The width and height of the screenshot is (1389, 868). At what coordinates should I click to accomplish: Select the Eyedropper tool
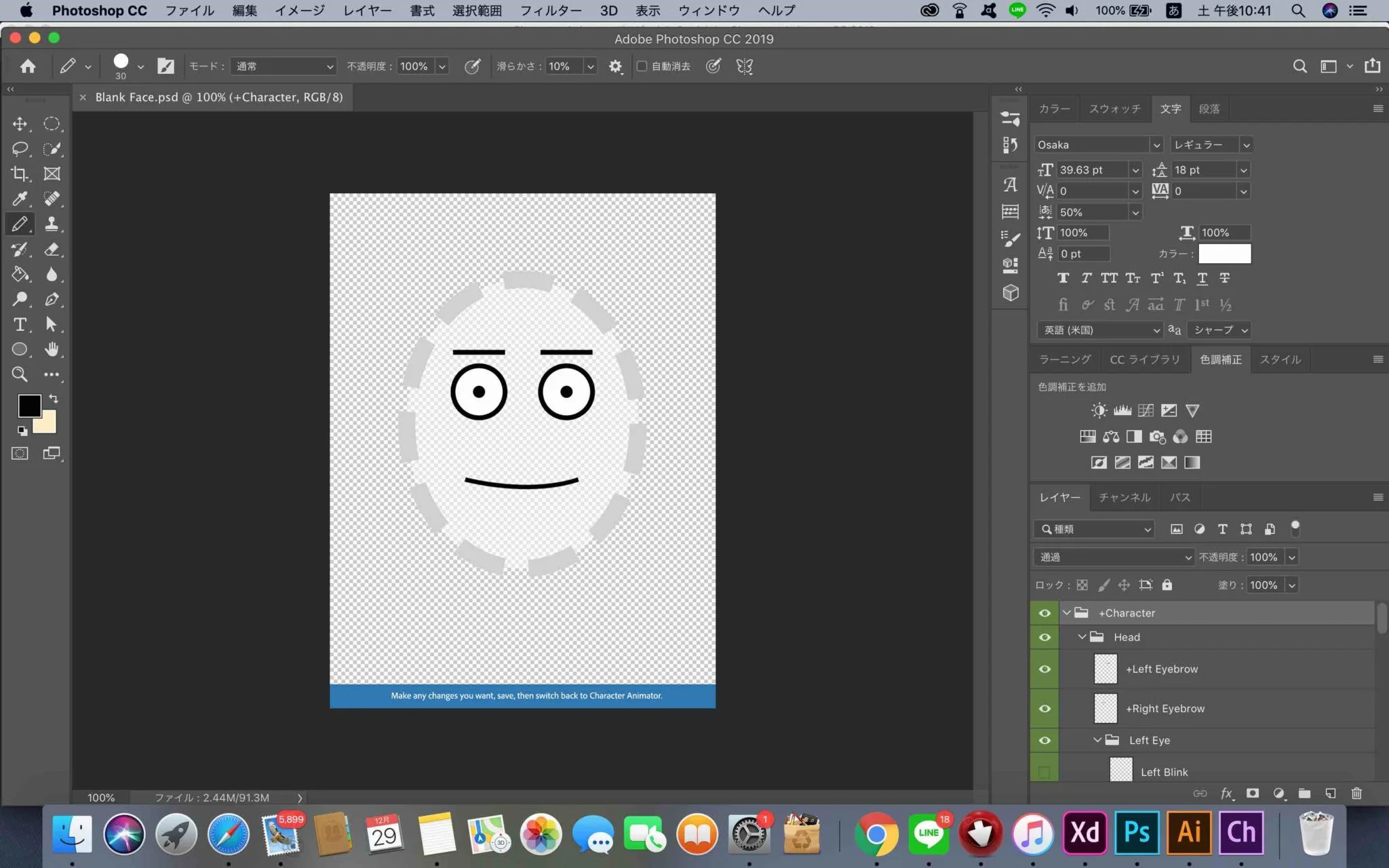pos(20,199)
